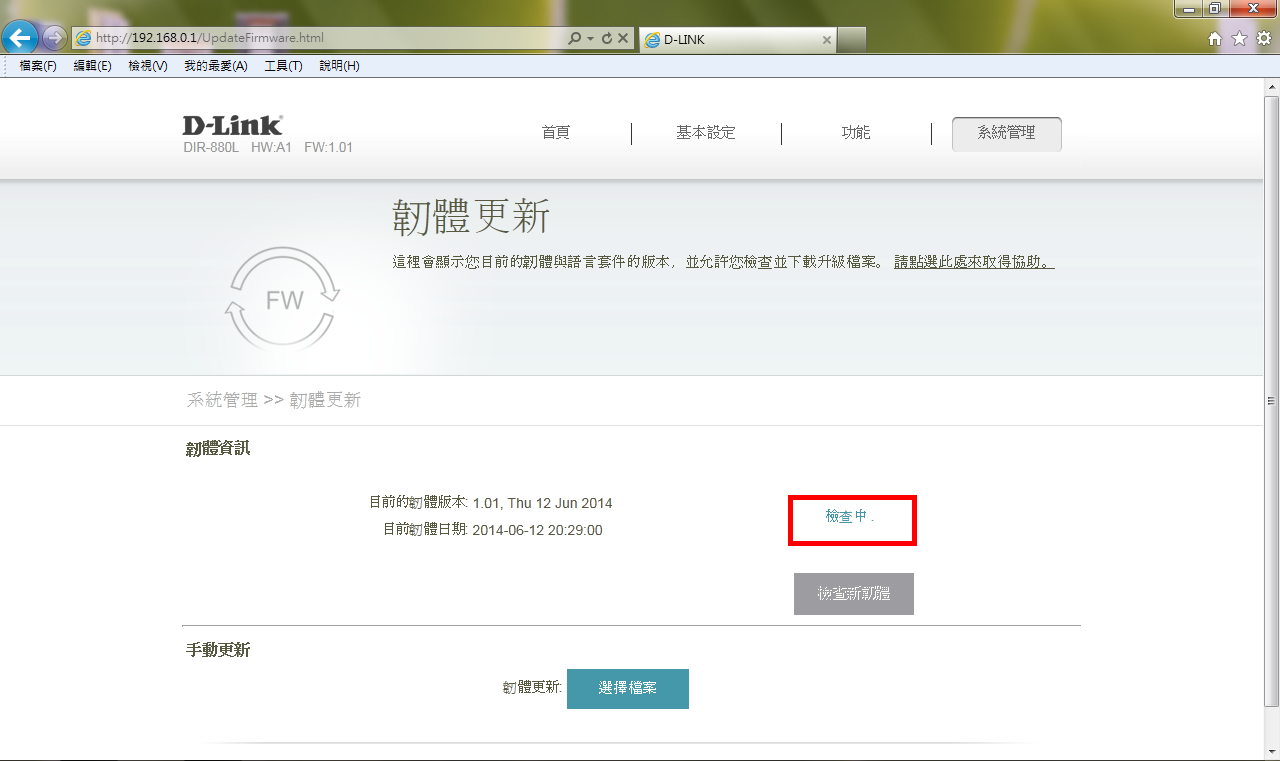Click the 選擇檔案 button
Image resolution: width=1280 pixels, height=761 pixels.
[x=627, y=689]
